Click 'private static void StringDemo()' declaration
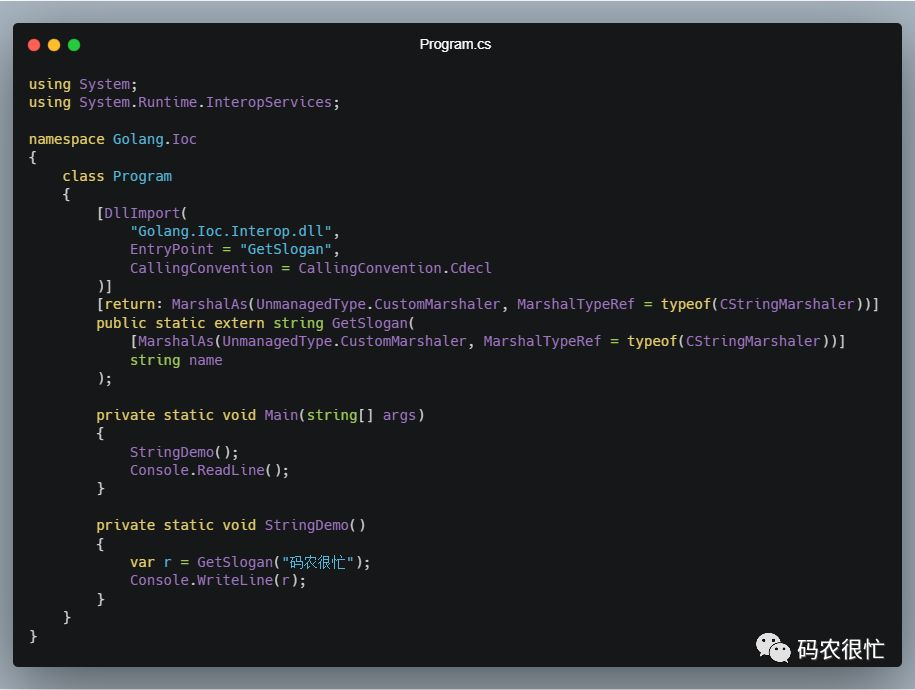The height and width of the screenshot is (690, 915). click(x=231, y=525)
